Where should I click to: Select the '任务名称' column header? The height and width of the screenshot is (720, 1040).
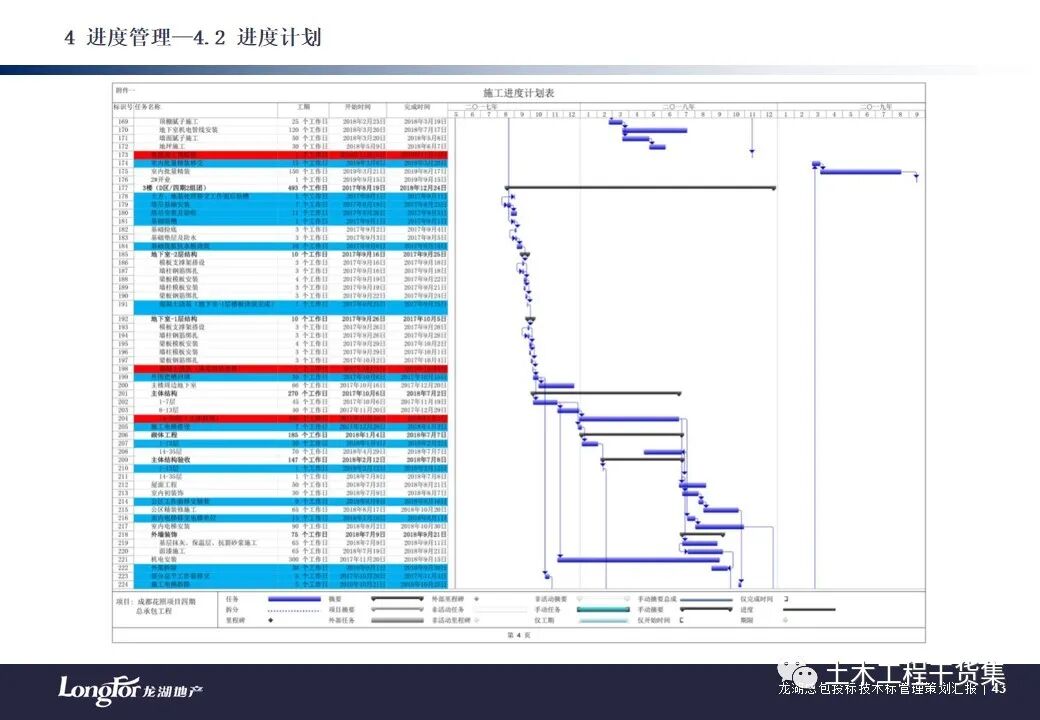click(148, 107)
